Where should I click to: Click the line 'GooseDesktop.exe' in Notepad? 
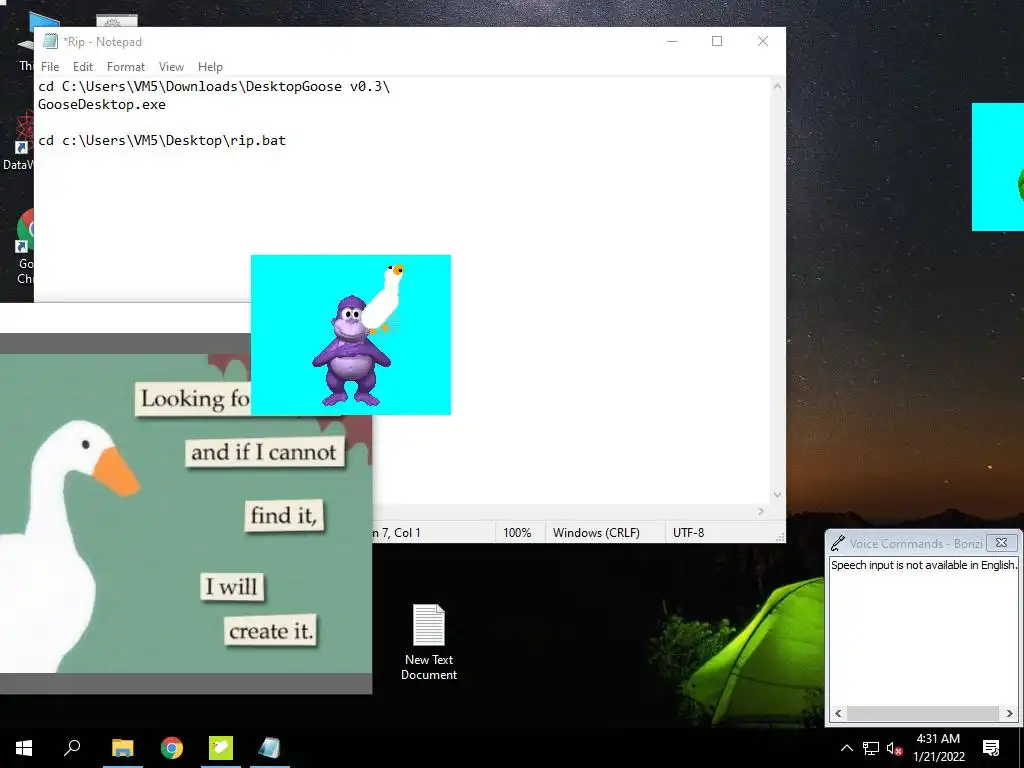click(102, 104)
